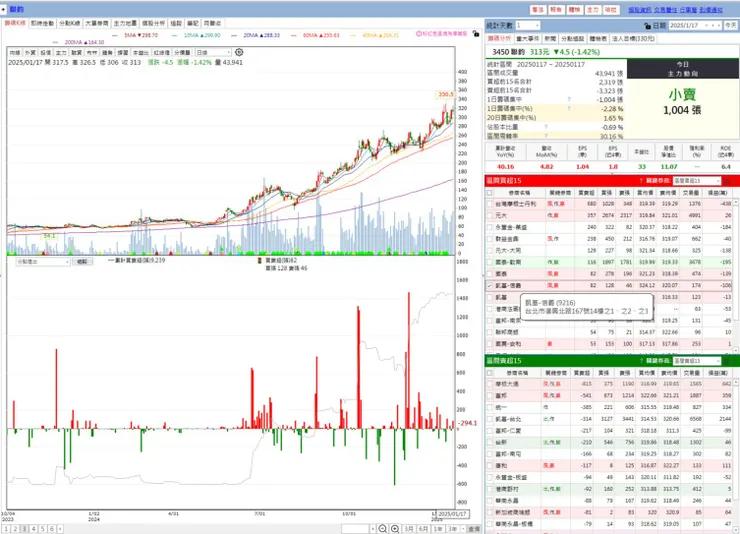Click the question mark beside 1日籌碼集中
The image size is (740, 534).
(x=569, y=100)
